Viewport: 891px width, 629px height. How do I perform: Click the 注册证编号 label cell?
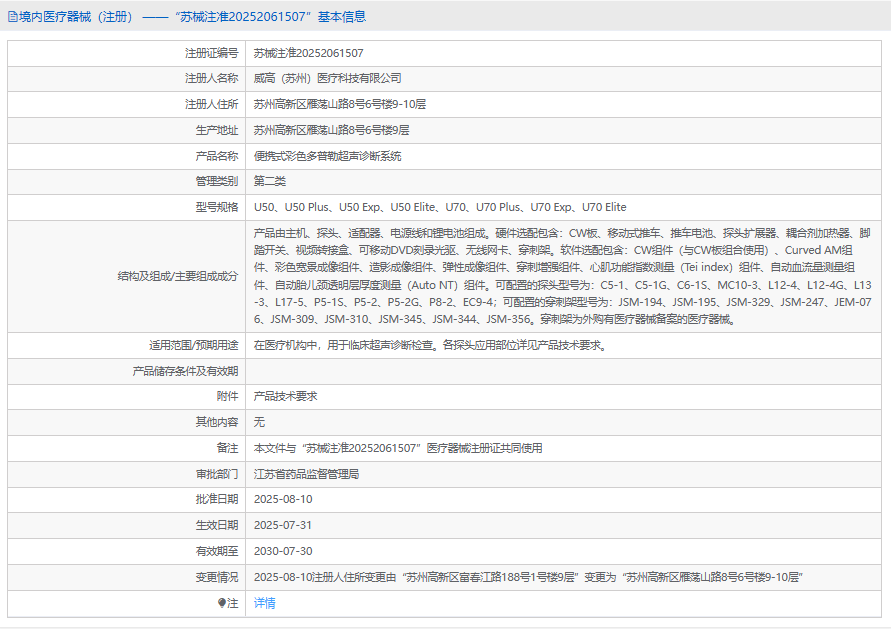coord(211,53)
